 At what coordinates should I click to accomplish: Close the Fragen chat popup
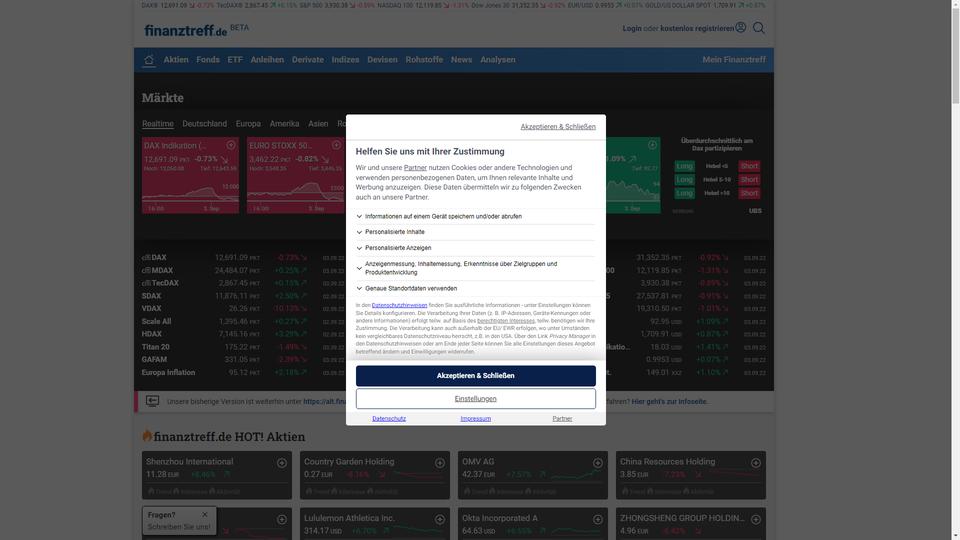[x=204, y=515]
